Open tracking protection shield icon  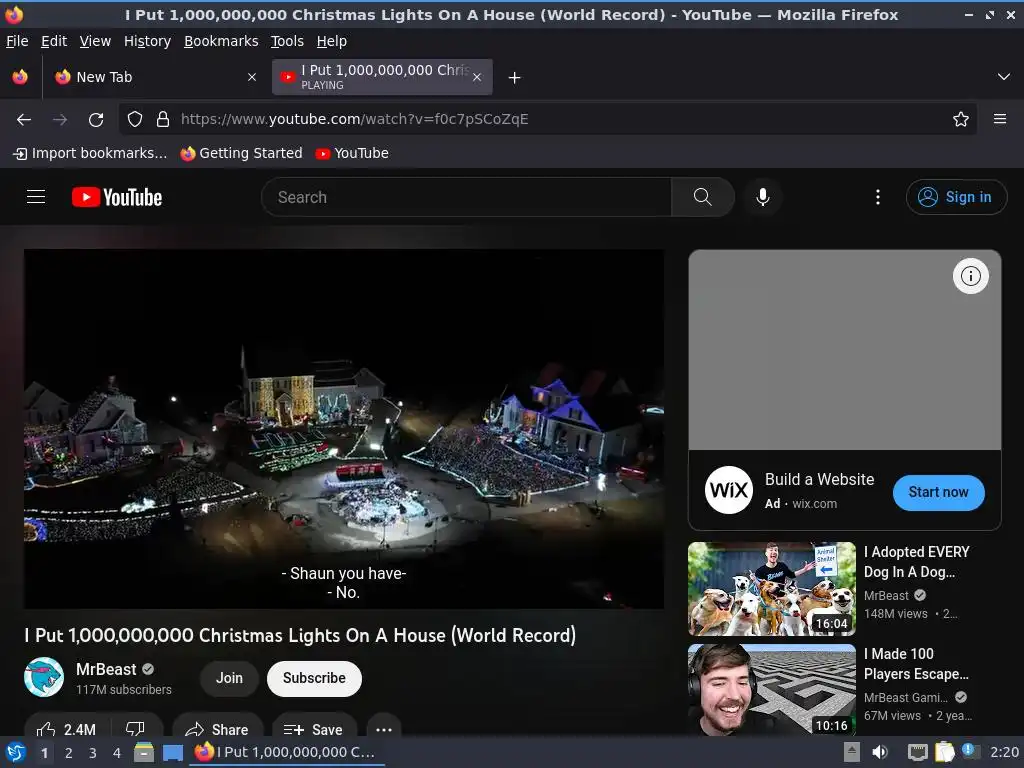(x=135, y=119)
